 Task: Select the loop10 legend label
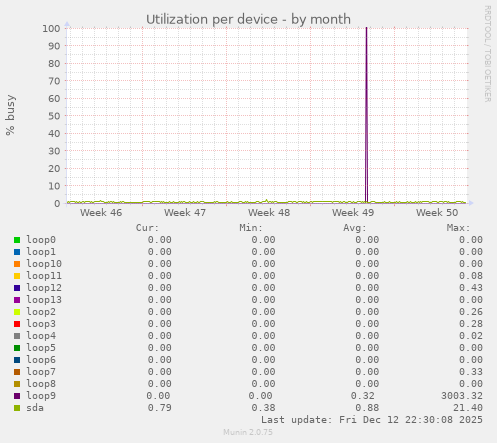[44, 264]
